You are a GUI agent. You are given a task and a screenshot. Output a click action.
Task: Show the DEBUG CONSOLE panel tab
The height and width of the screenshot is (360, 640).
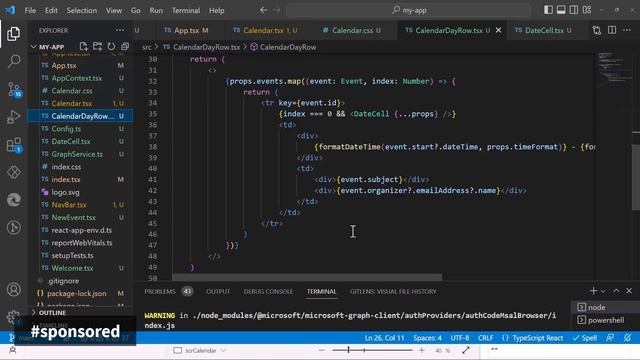tap(268, 291)
